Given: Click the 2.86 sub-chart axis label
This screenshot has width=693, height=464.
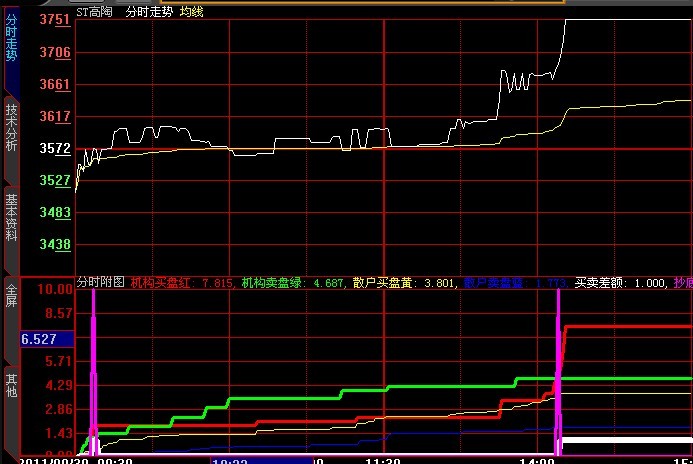Looking at the screenshot, I should [x=58, y=409].
